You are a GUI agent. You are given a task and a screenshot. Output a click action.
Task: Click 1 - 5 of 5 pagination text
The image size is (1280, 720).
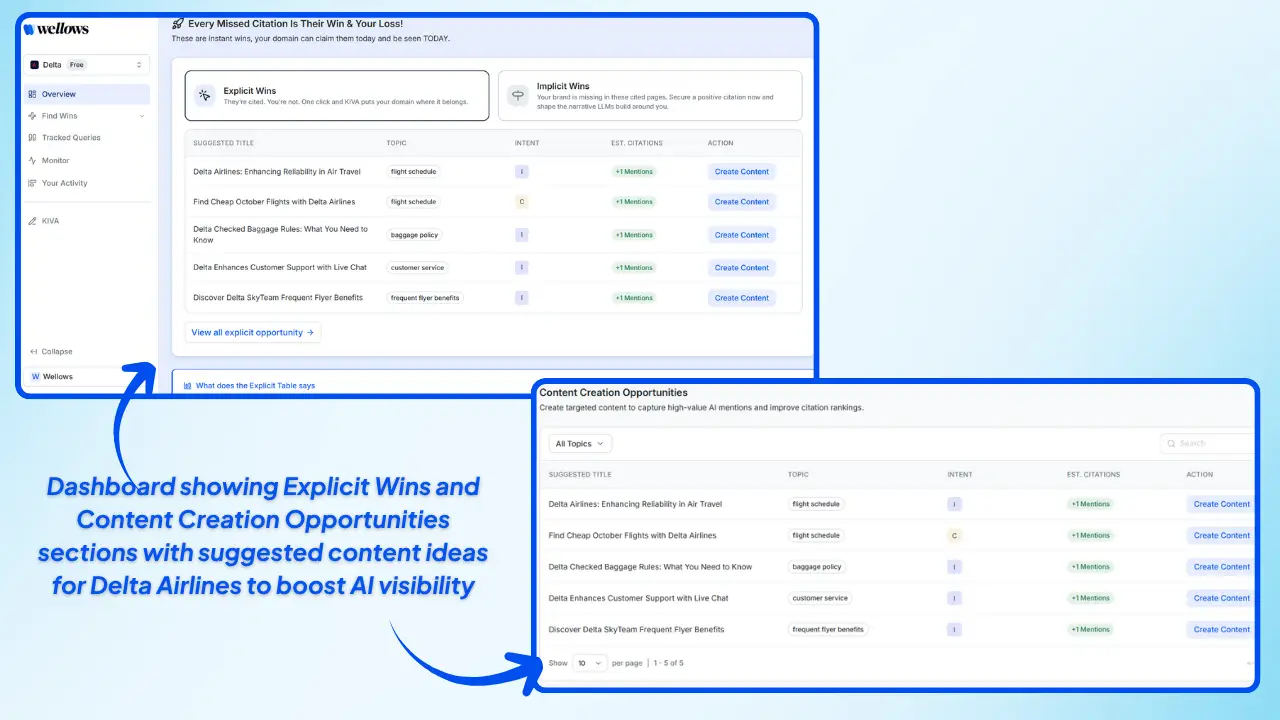(669, 663)
